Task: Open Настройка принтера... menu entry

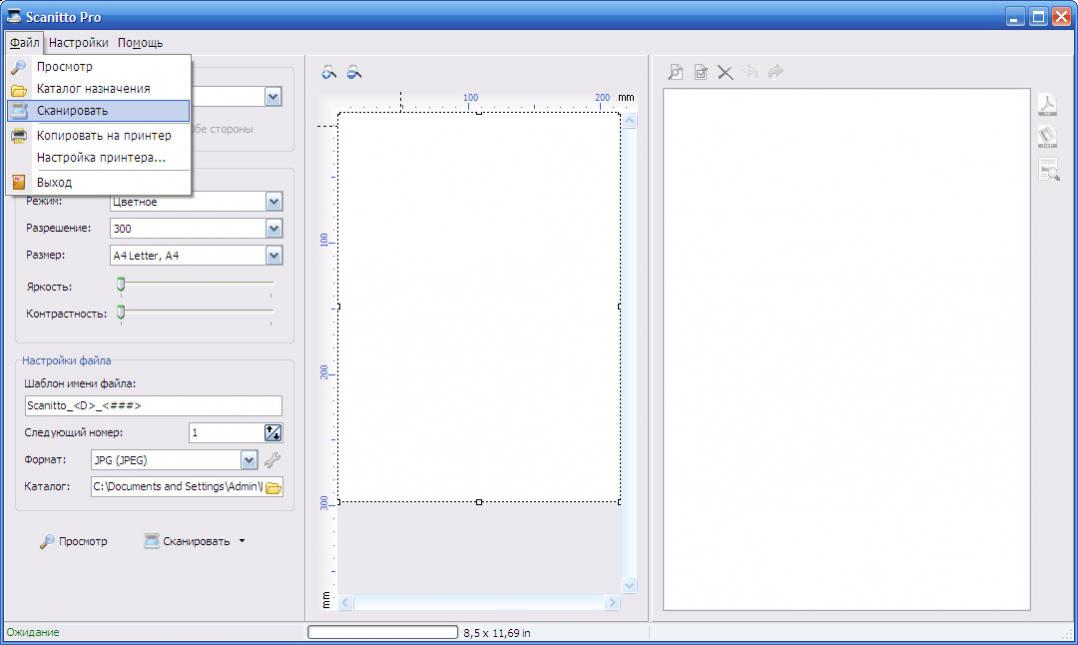Action: pos(98,157)
